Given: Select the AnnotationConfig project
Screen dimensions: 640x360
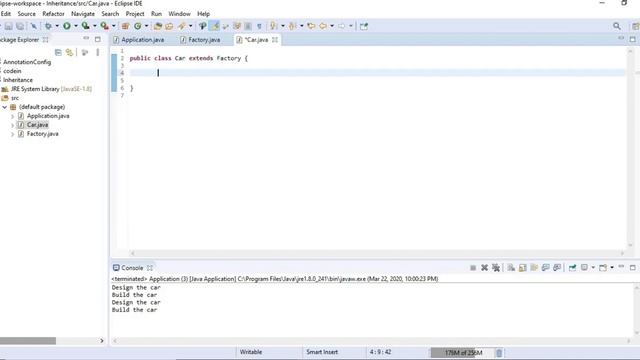Looking at the screenshot, I should click(27, 62).
